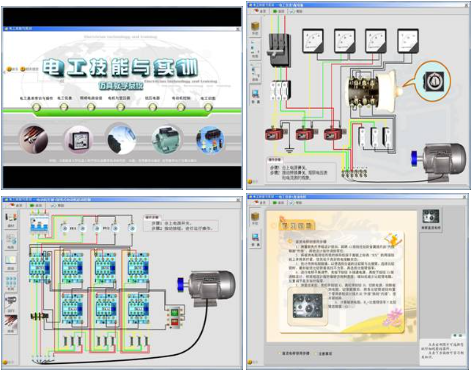Screen dimensions: 474x373
Task: Click the black fuse holder below the first contactor
Action: pyautogui.click(x=39, y=316)
